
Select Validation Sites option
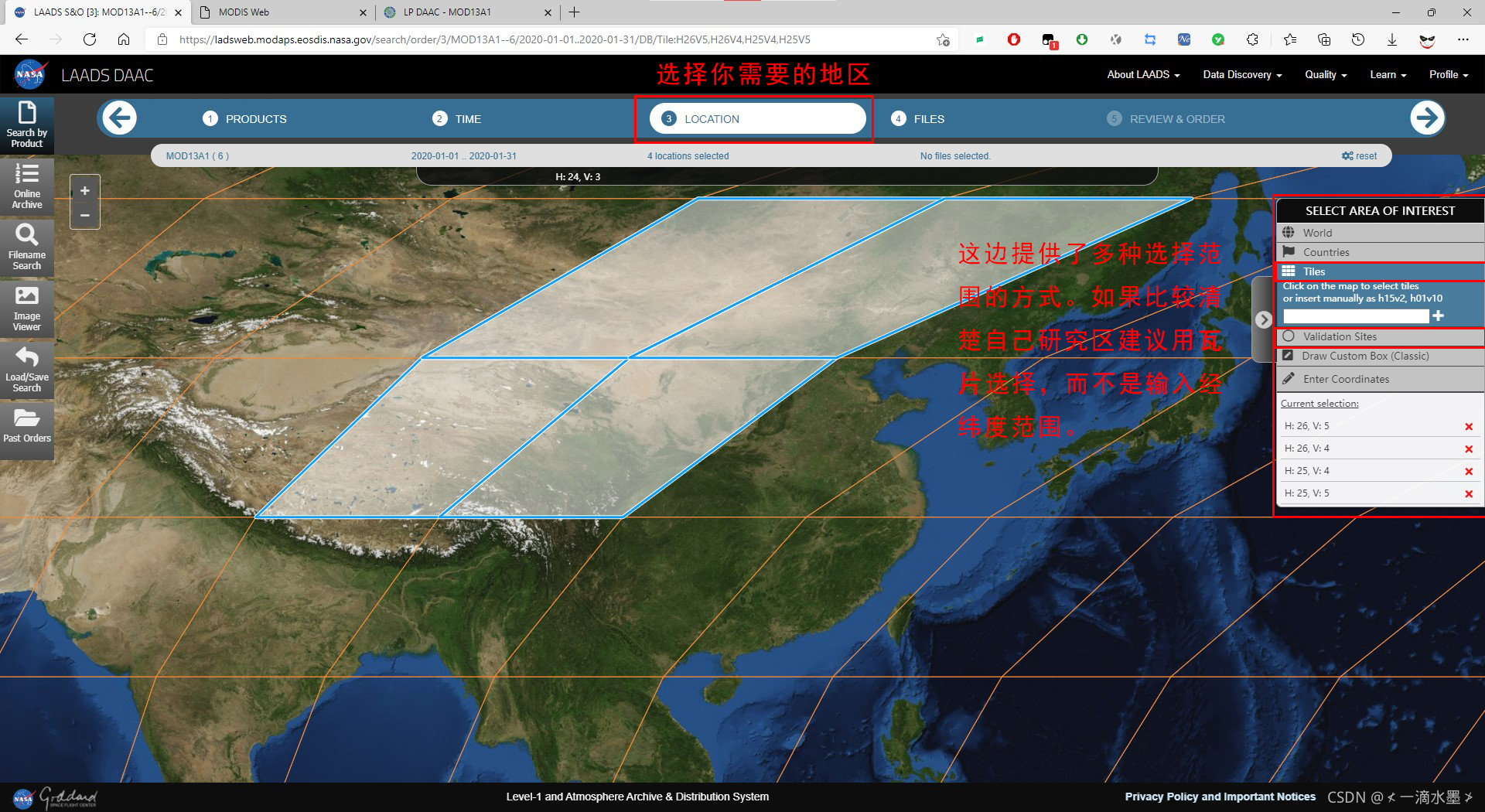pos(1380,336)
